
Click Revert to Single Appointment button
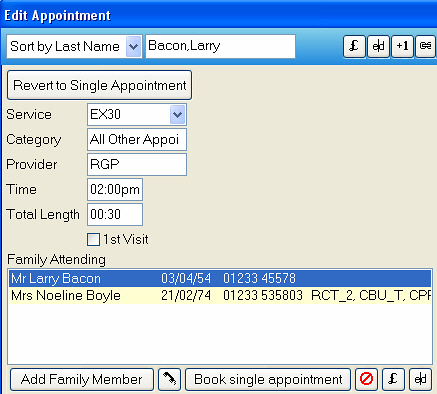[x=99, y=85]
